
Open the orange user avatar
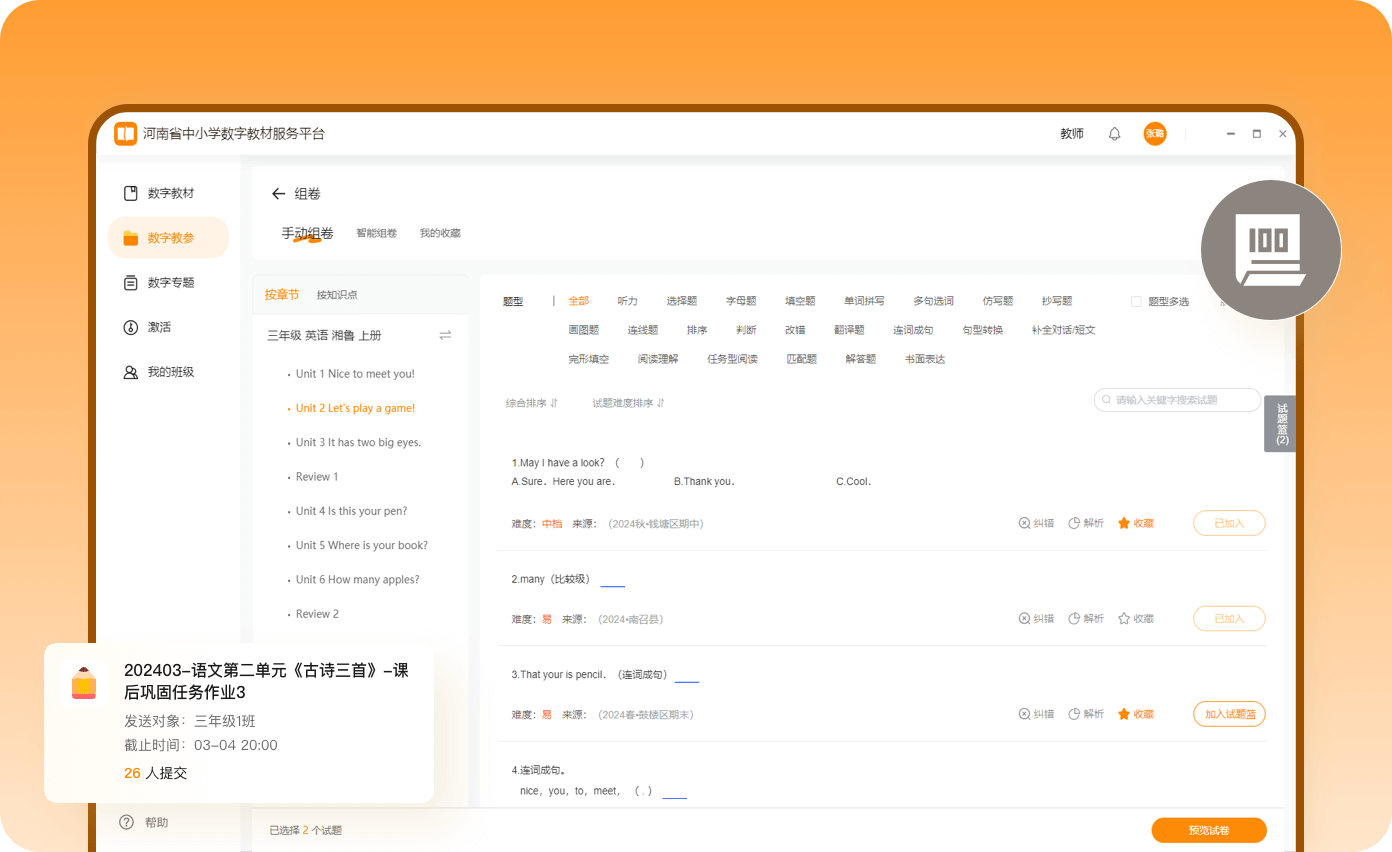(x=1155, y=134)
